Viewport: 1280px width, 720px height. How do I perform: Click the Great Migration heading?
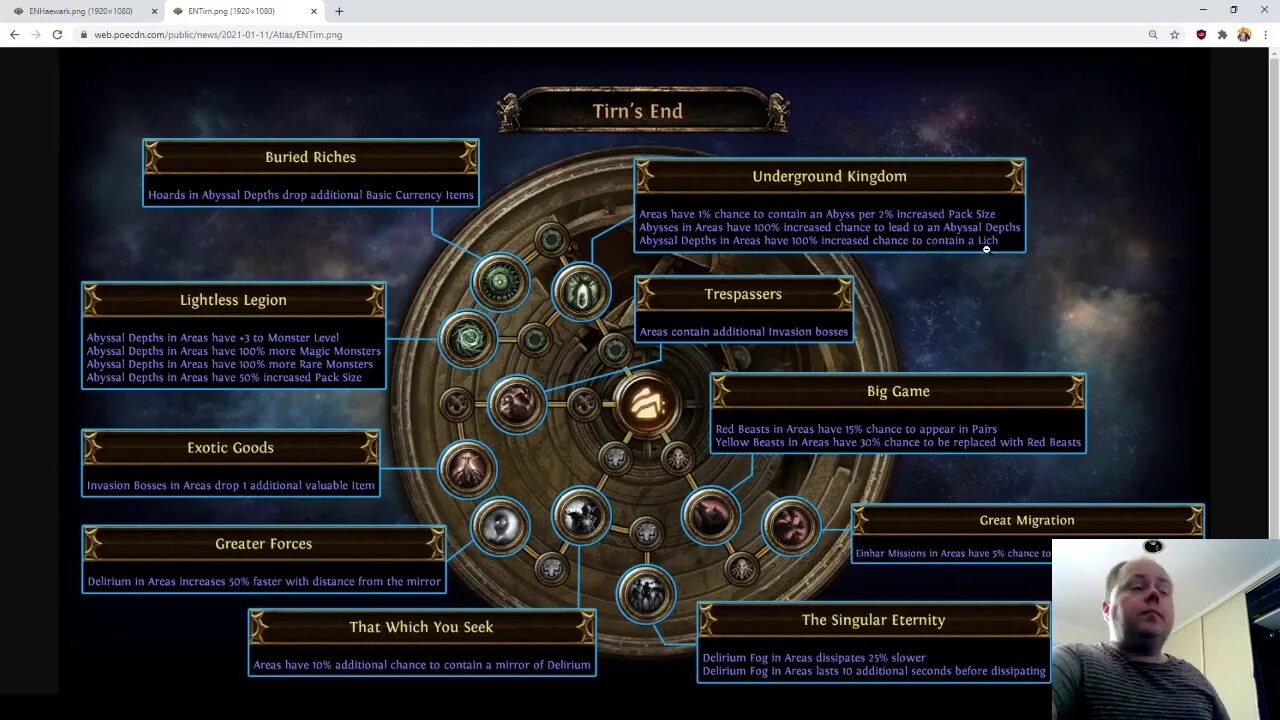(1027, 520)
